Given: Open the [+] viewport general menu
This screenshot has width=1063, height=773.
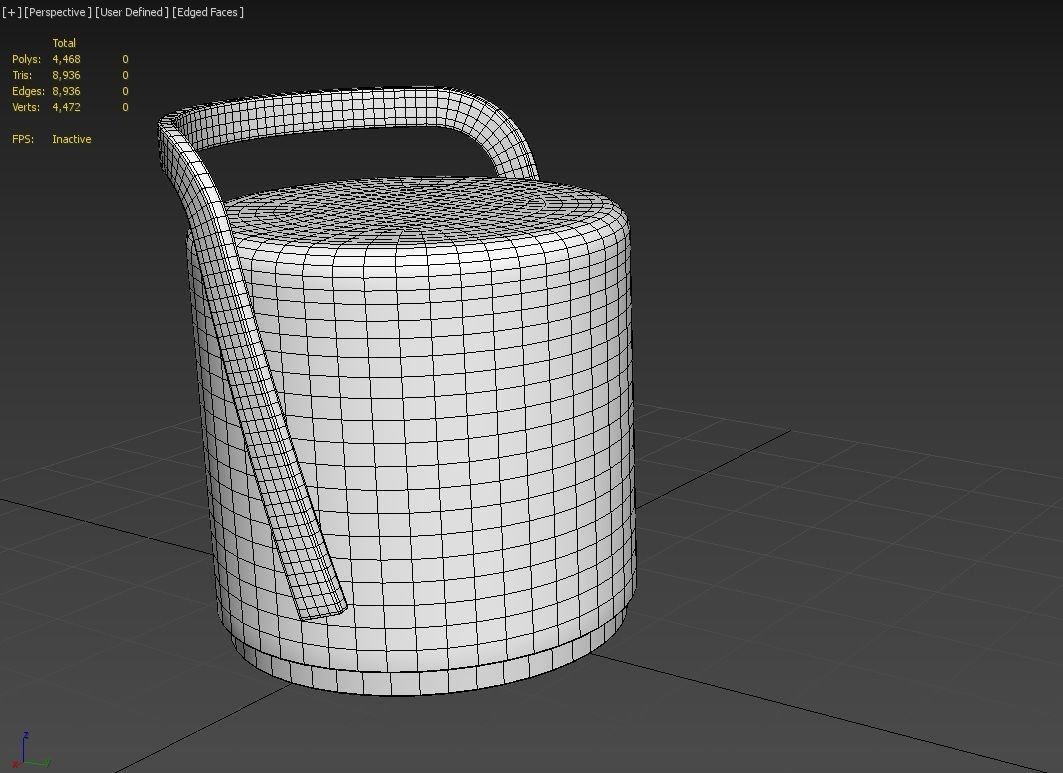Looking at the screenshot, I should point(12,12).
